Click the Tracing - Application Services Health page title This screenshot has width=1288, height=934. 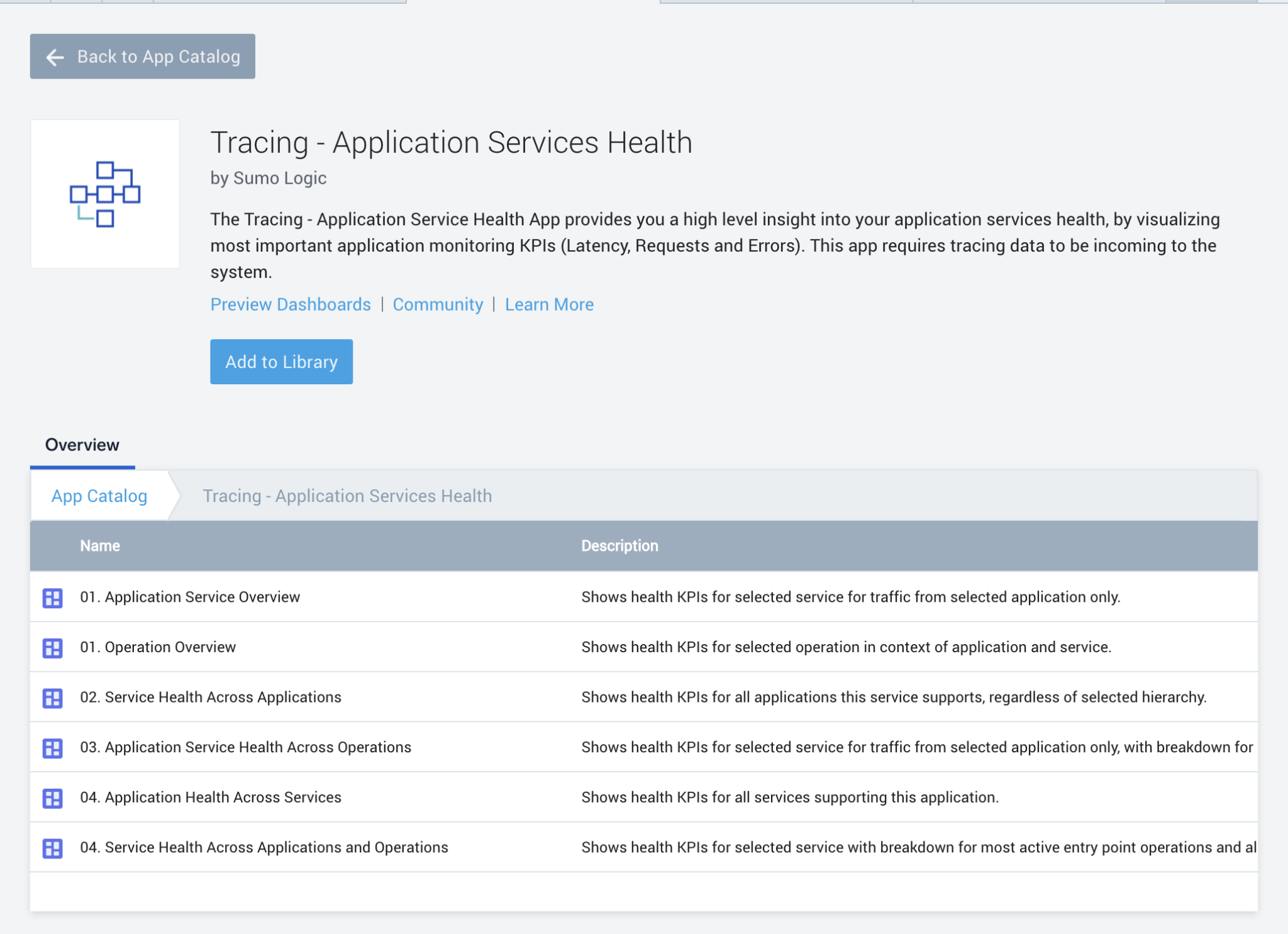(x=451, y=142)
